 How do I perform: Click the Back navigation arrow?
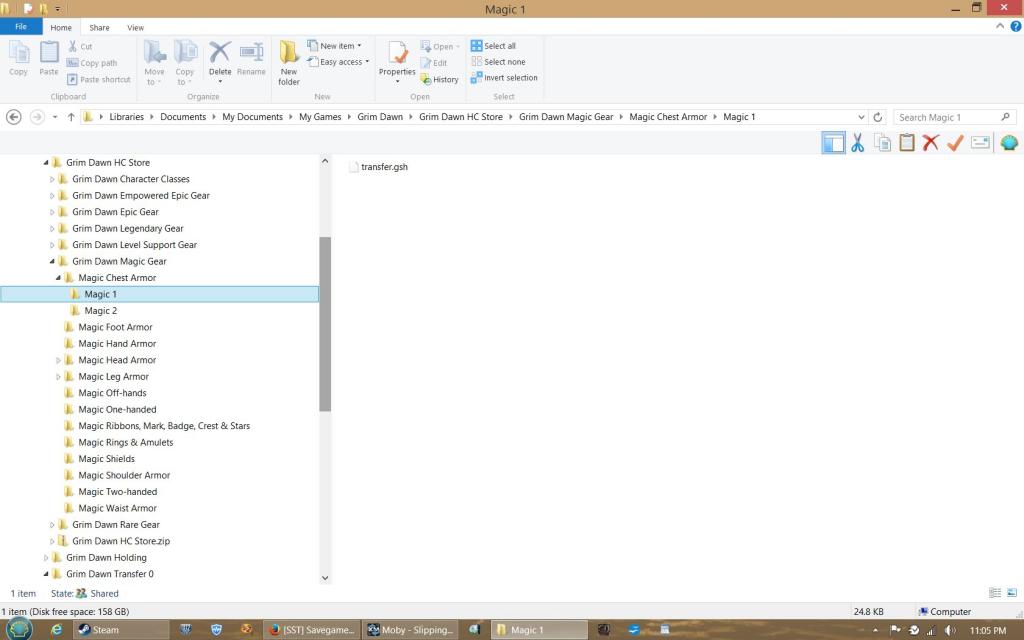pyautogui.click(x=14, y=117)
